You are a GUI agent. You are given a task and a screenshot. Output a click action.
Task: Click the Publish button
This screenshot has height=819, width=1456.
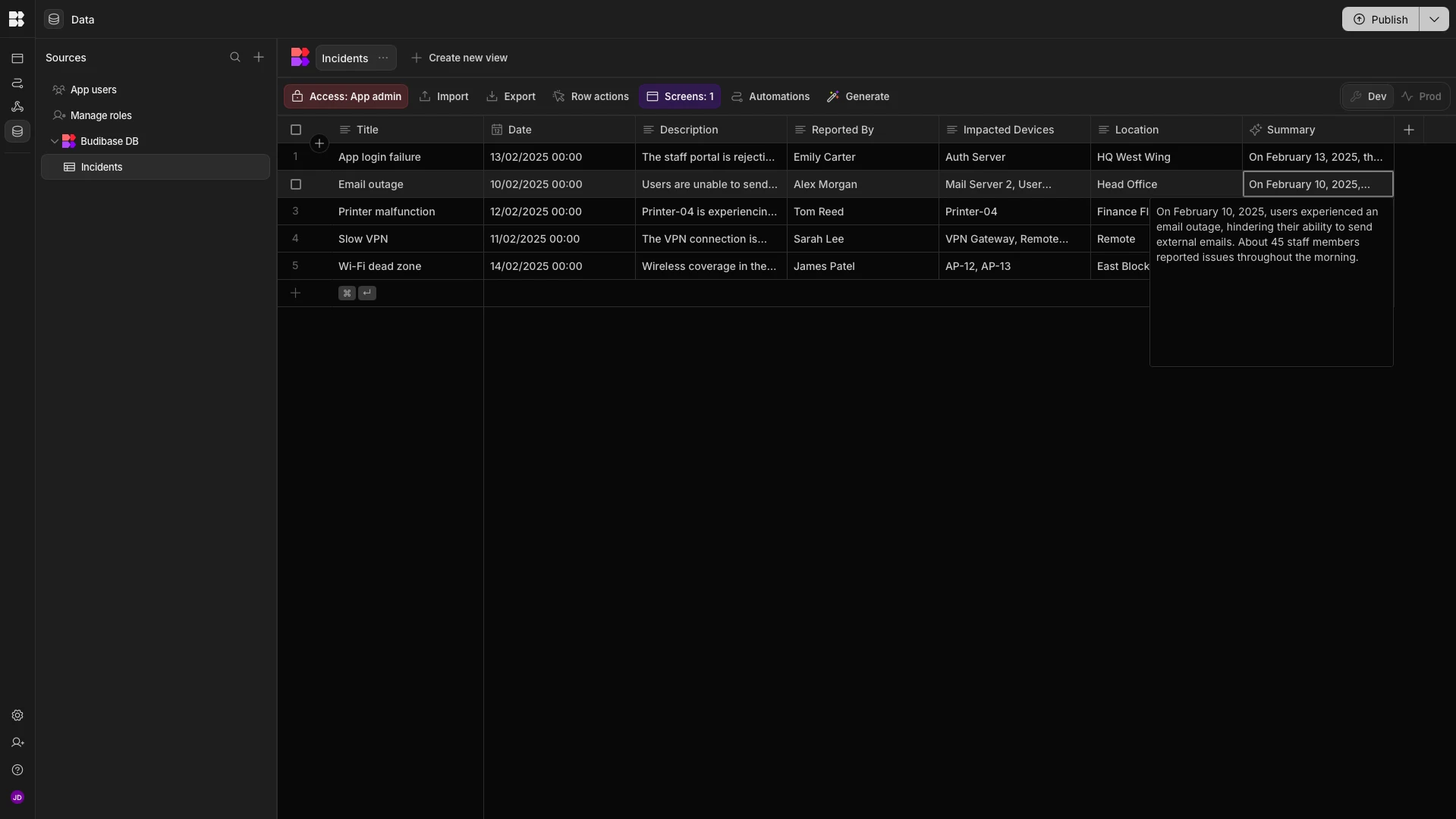point(1380,20)
